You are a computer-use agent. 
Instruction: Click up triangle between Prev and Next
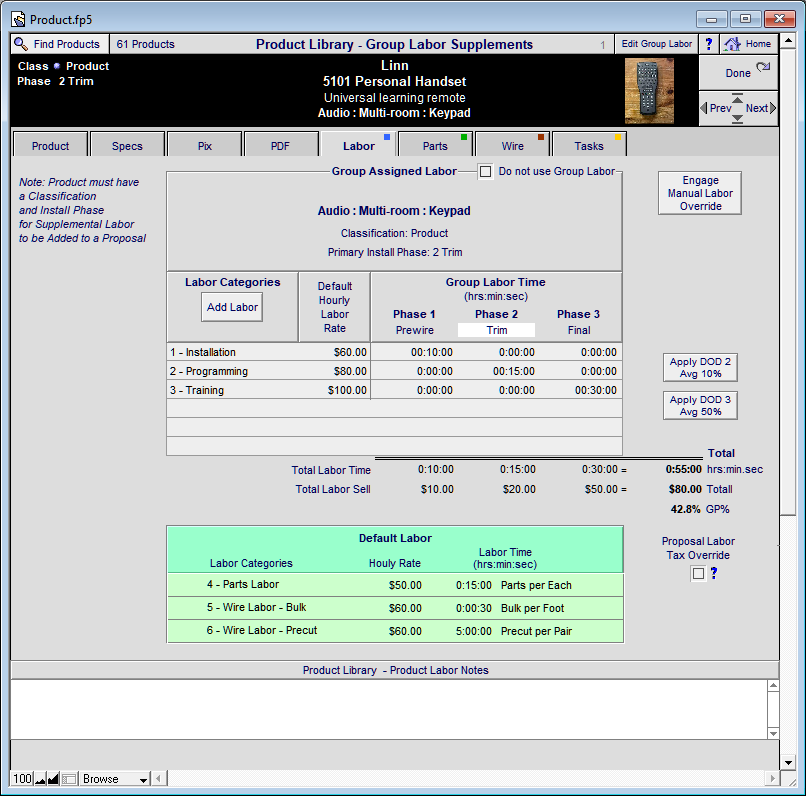point(738,99)
